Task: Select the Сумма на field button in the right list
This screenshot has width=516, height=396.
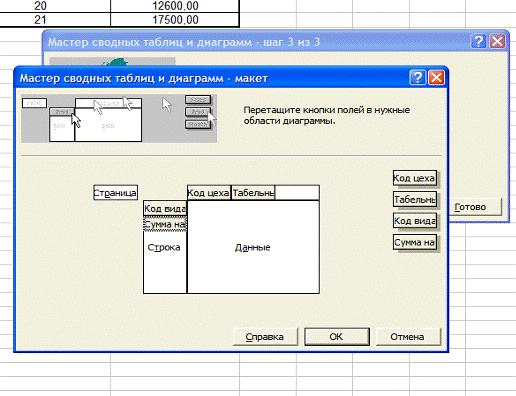Action: tap(415, 242)
